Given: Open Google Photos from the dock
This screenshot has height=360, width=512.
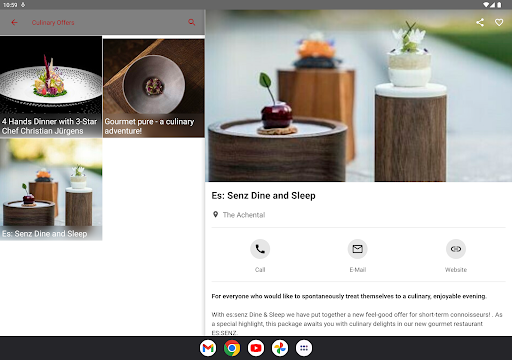Looking at the screenshot, I should pos(280,348).
